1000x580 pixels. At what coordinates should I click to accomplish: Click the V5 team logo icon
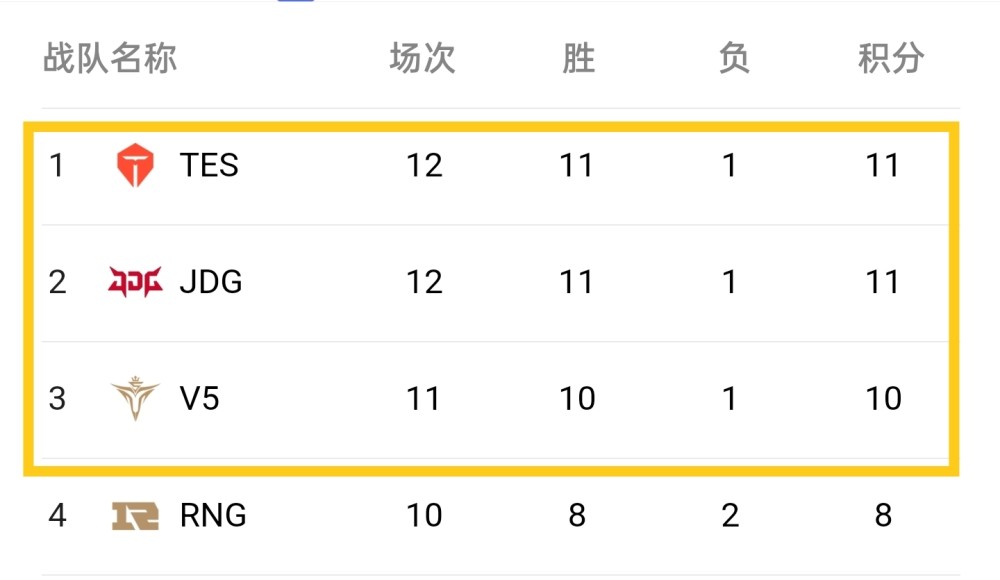135,399
